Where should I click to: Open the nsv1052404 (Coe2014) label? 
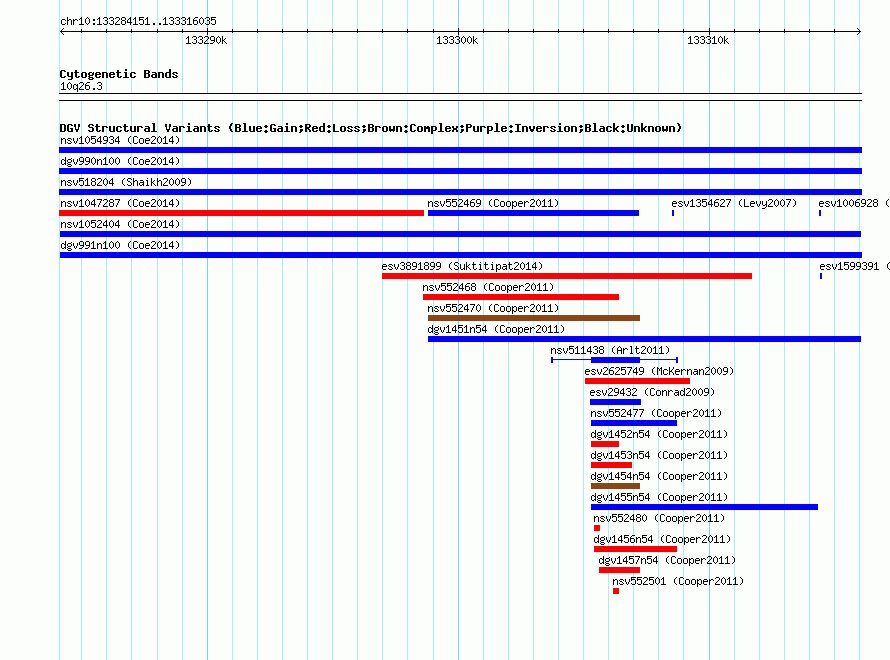pyautogui.click(x=120, y=224)
